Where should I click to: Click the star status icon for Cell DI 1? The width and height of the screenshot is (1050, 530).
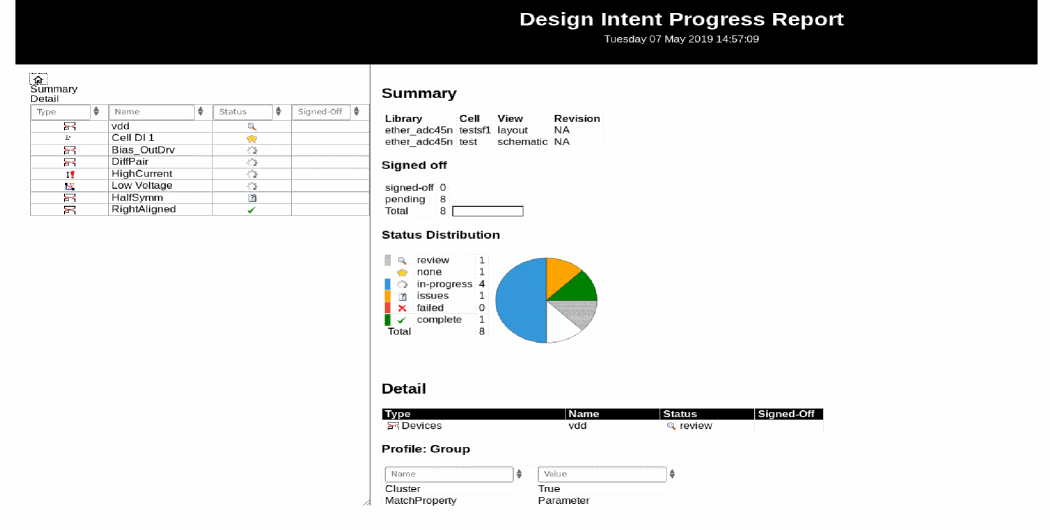pos(252,139)
